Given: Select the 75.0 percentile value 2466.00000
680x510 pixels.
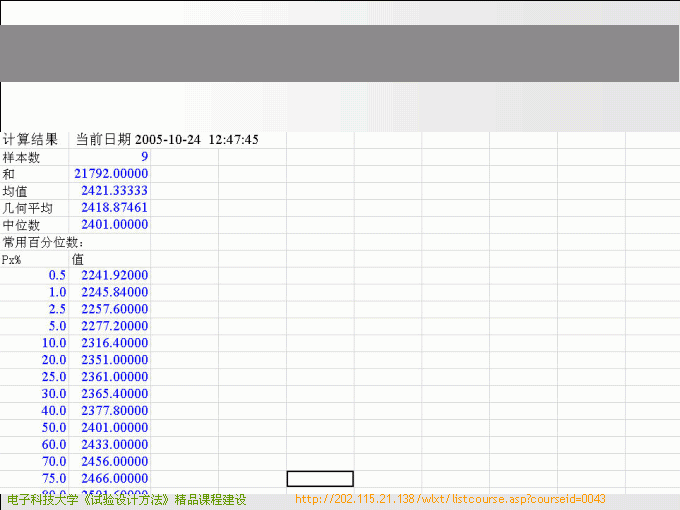Looking at the screenshot, I should coord(114,479).
